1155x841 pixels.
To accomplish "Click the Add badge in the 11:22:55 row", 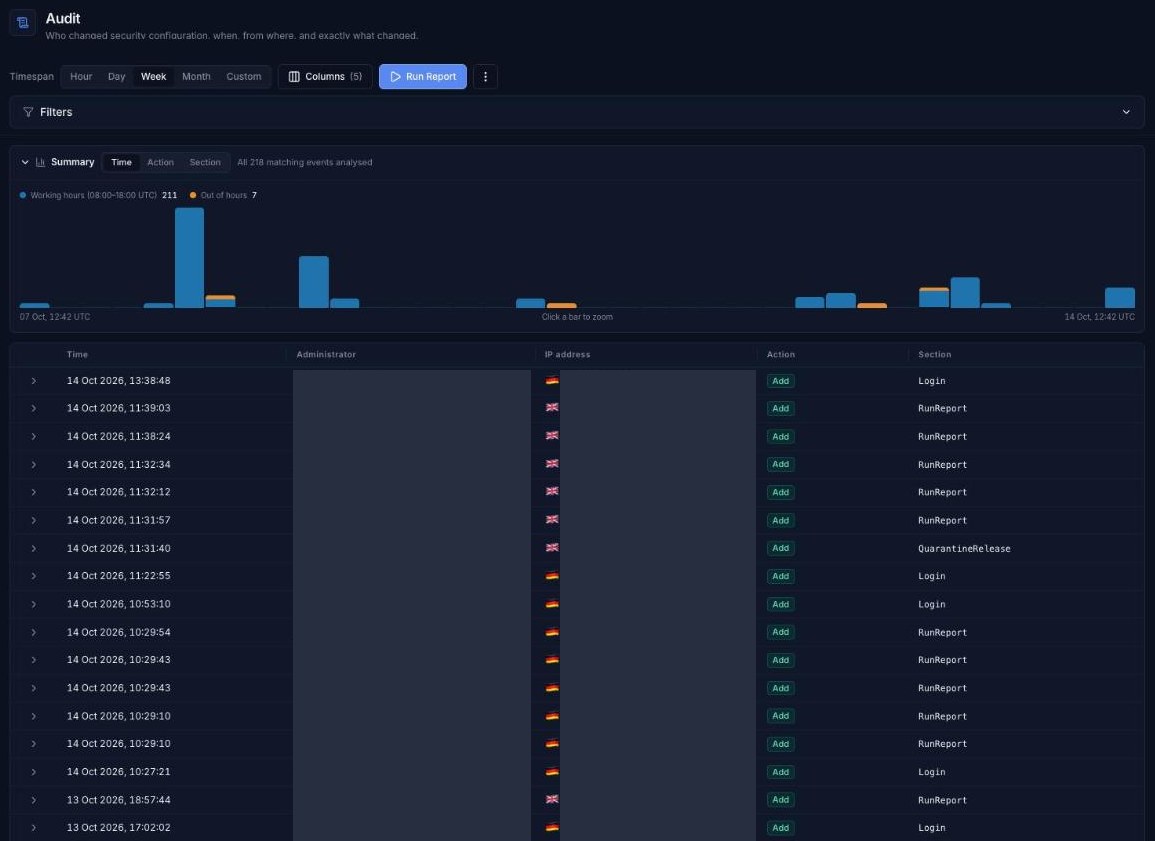I will click(780, 576).
